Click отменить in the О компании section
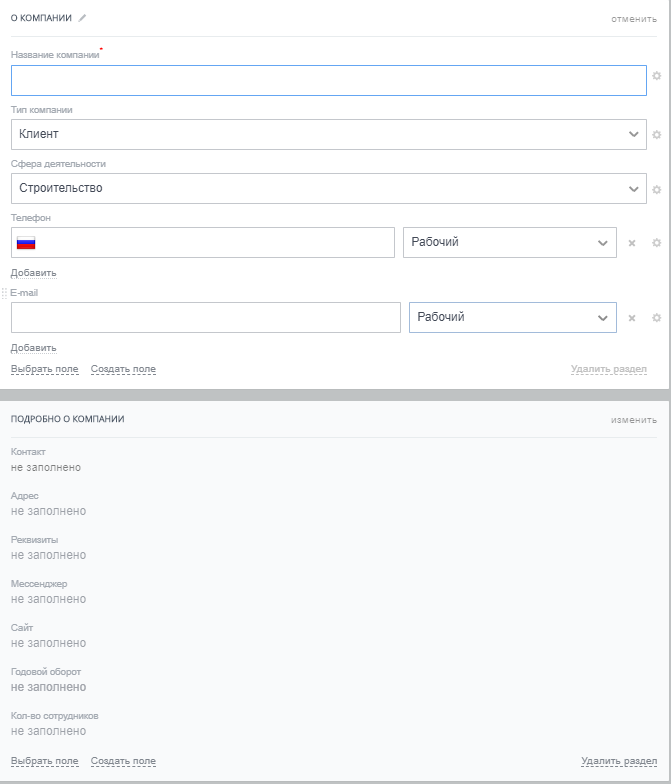This screenshot has width=671, height=784. point(634,18)
